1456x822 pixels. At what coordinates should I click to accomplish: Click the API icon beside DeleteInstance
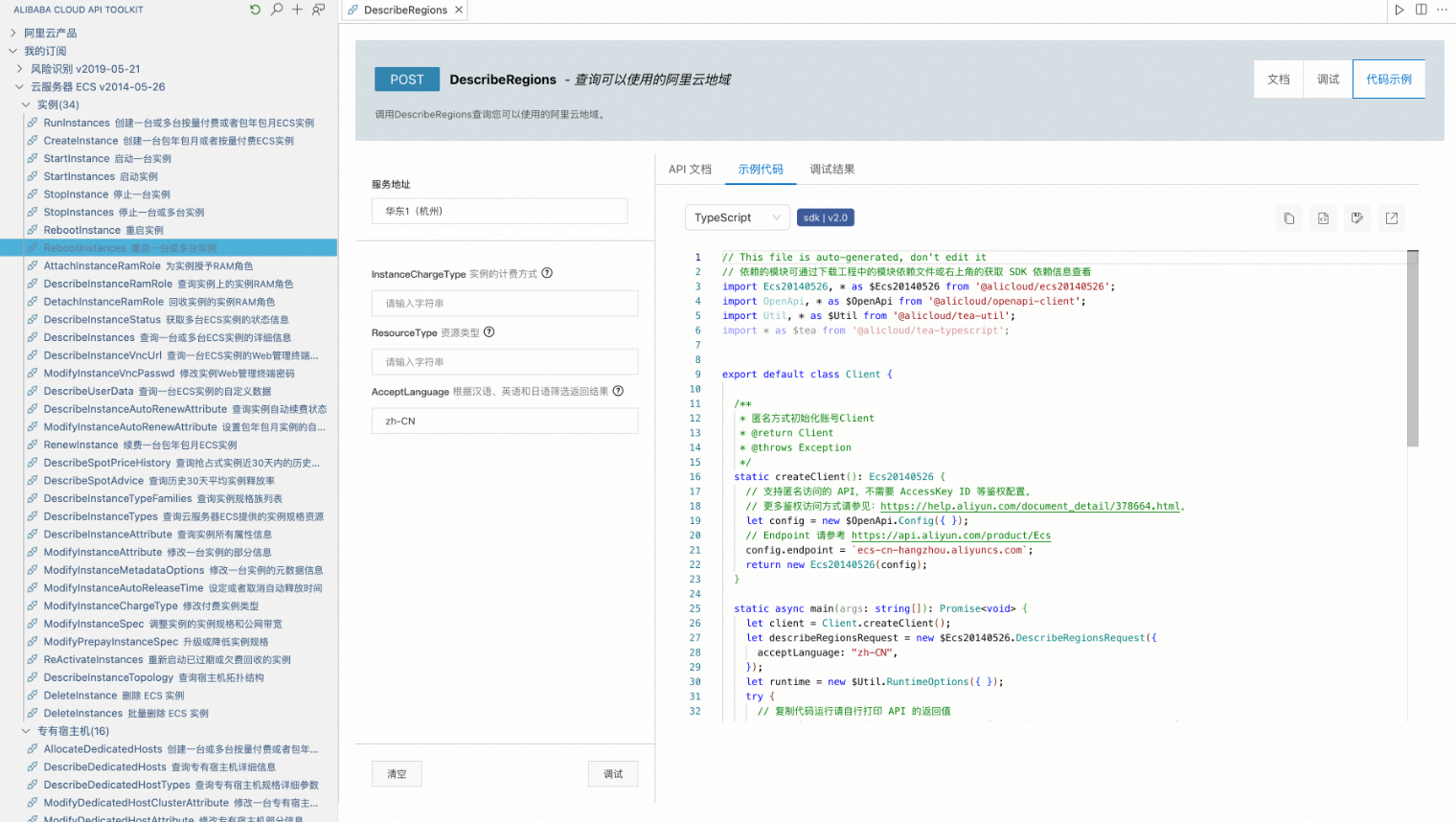pos(33,696)
